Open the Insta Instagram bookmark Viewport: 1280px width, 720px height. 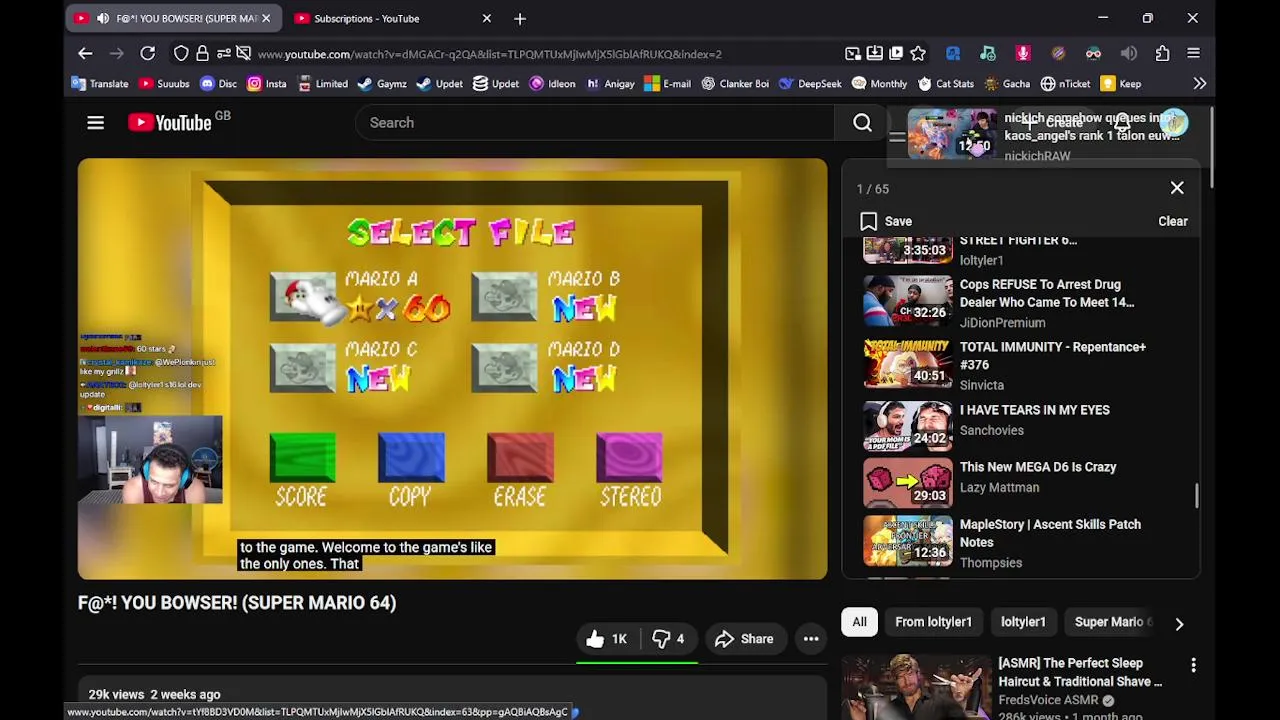tap(267, 84)
